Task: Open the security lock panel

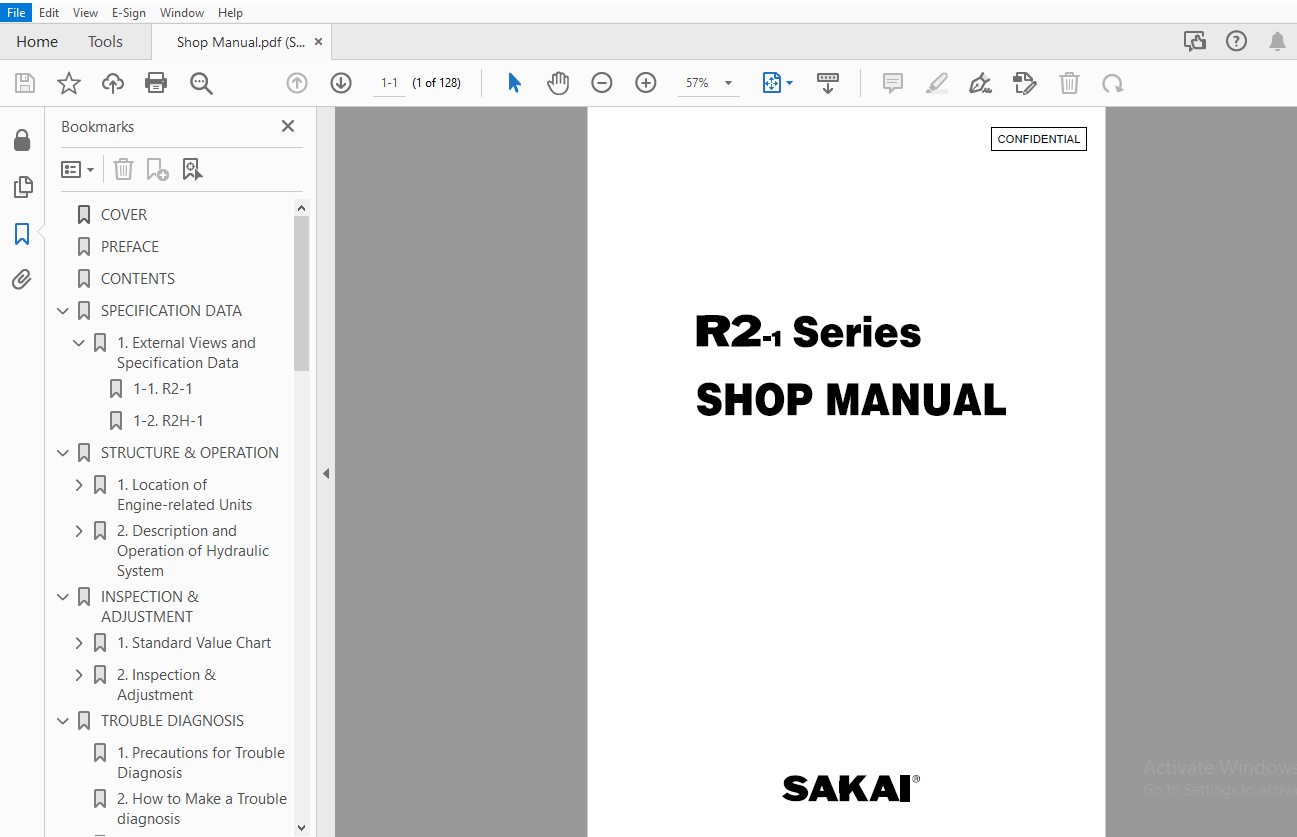Action: 22,141
